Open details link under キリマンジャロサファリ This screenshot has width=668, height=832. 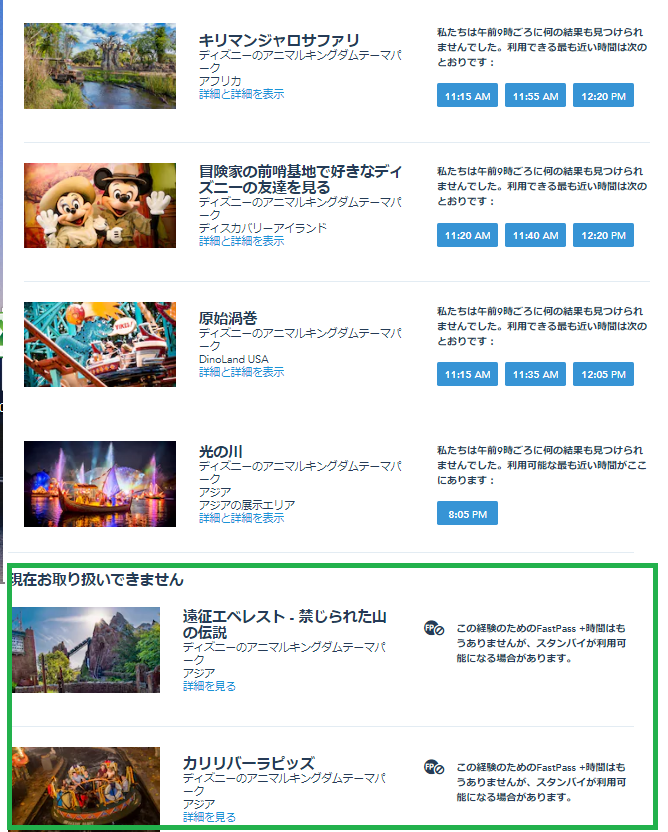(241, 94)
